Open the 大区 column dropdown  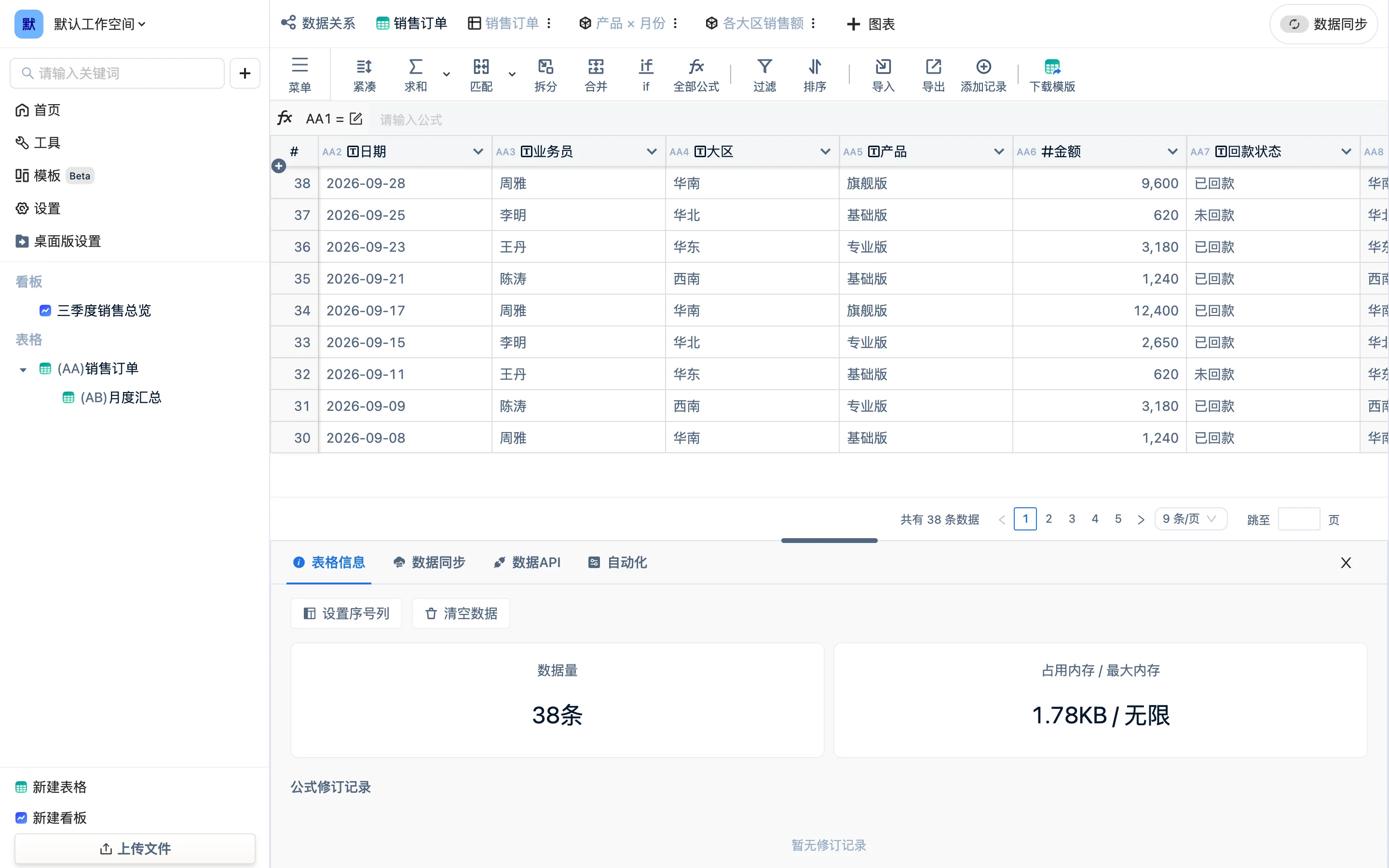click(825, 151)
